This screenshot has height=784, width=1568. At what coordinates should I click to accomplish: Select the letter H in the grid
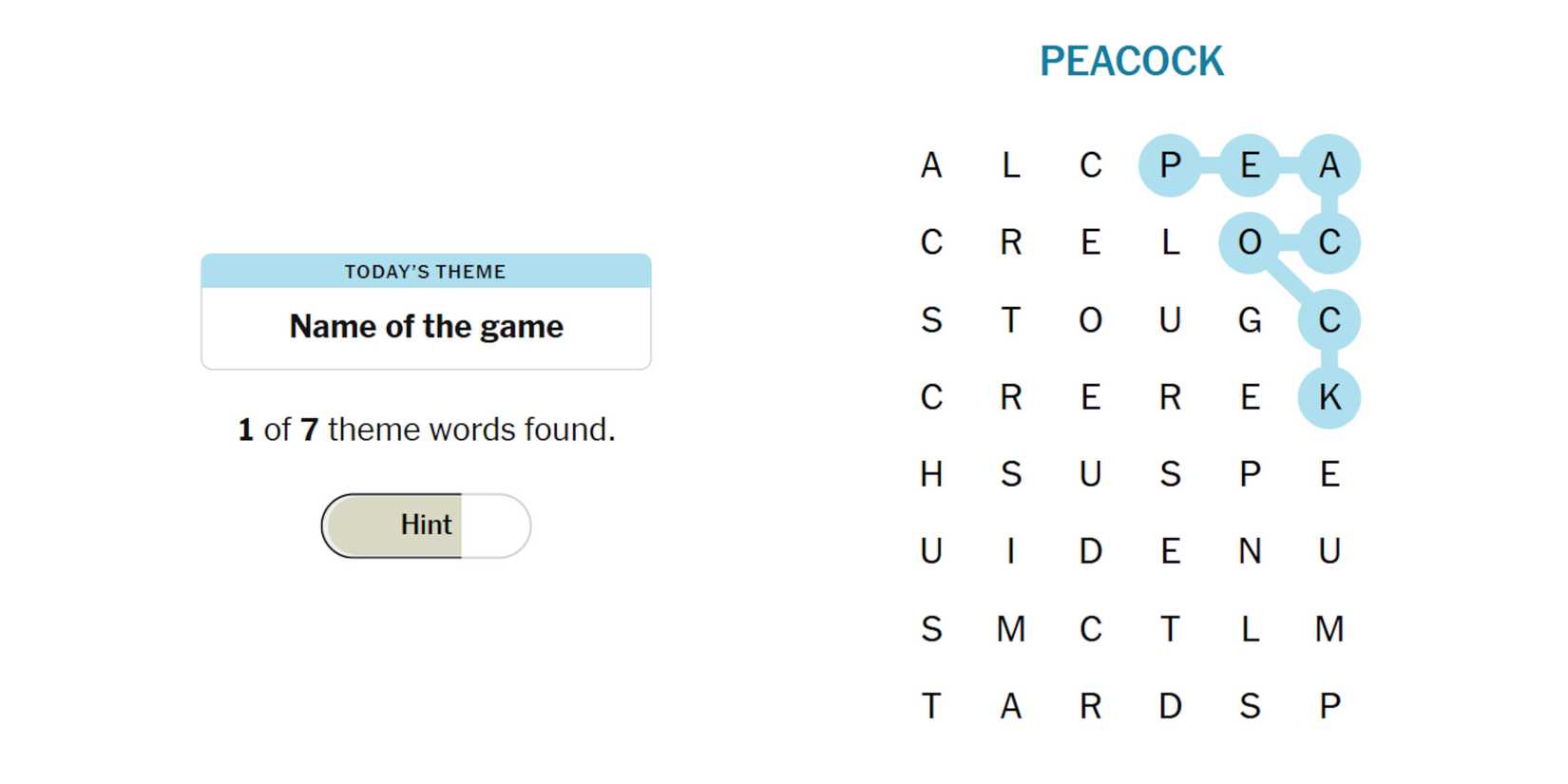point(931,474)
